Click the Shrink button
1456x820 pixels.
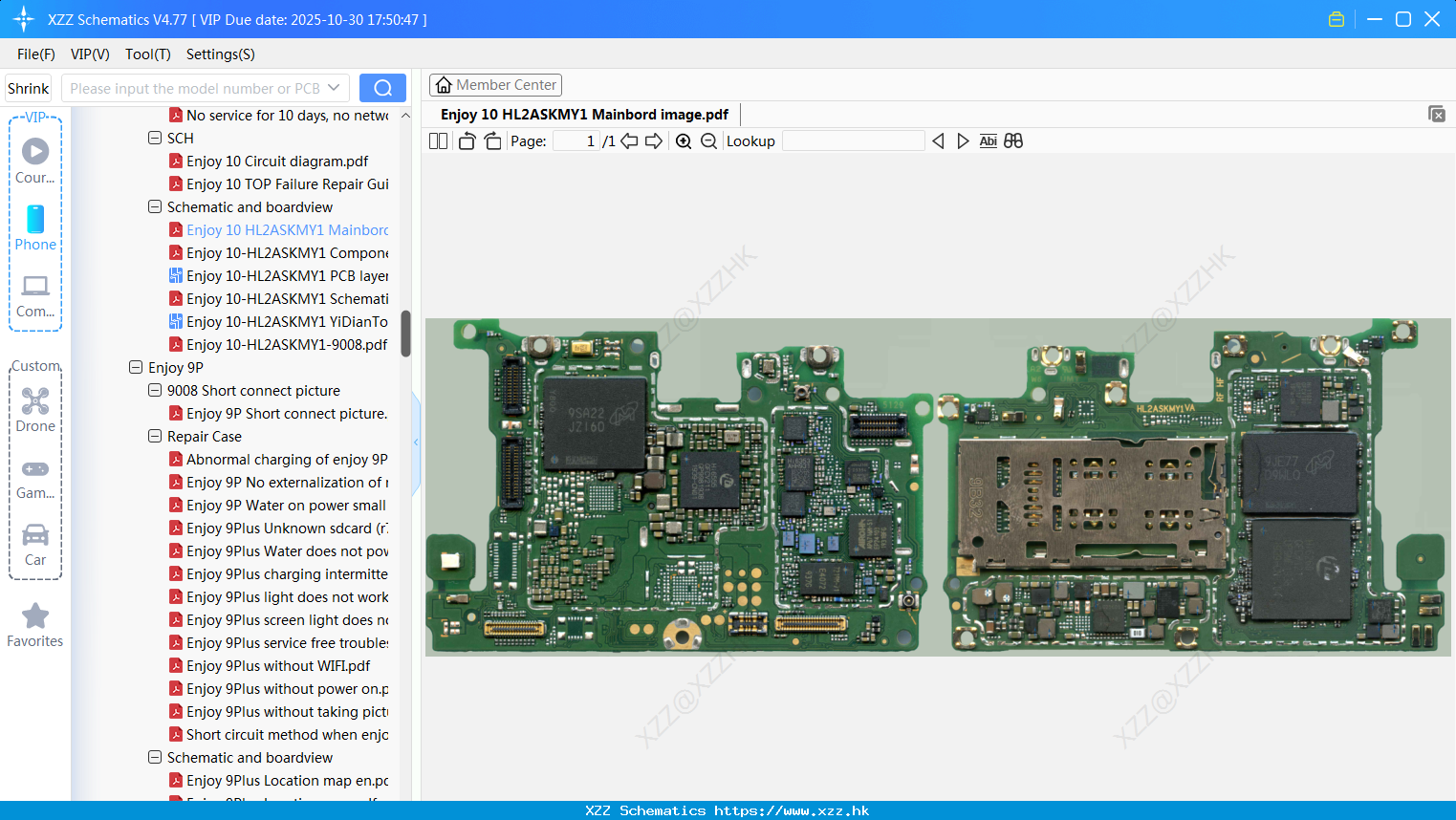click(29, 88)
